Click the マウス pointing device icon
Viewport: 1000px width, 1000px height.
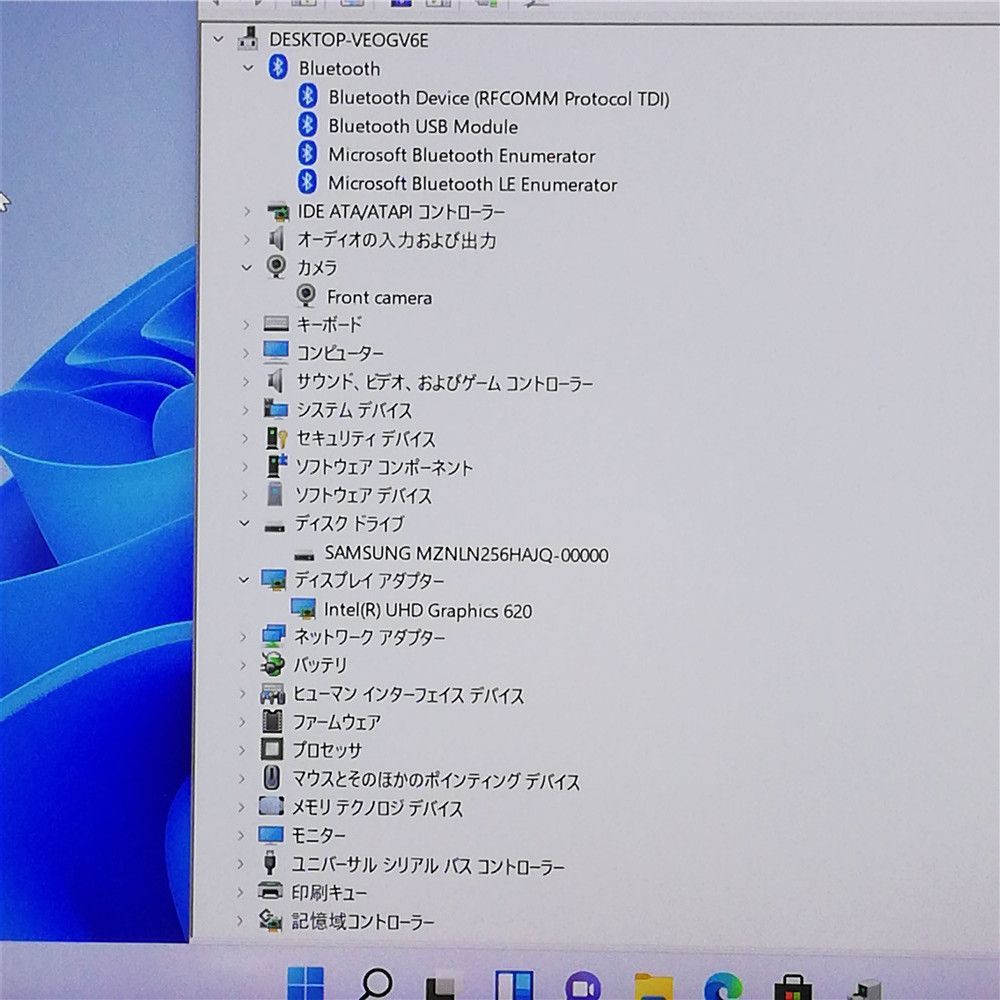pyautogui.click(x=271, y=777)
